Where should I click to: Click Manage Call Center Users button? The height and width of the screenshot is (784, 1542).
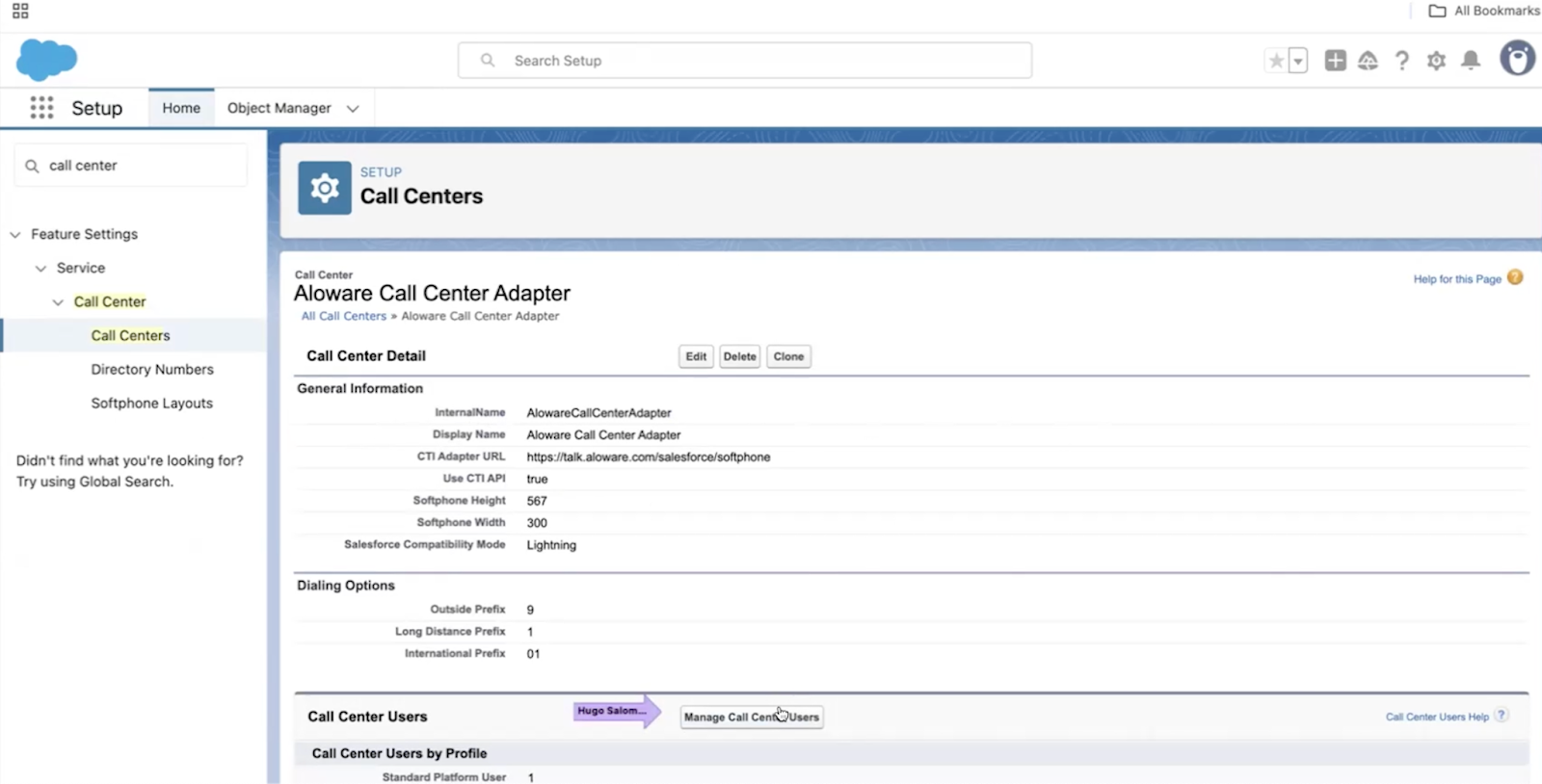coord(752,717)
